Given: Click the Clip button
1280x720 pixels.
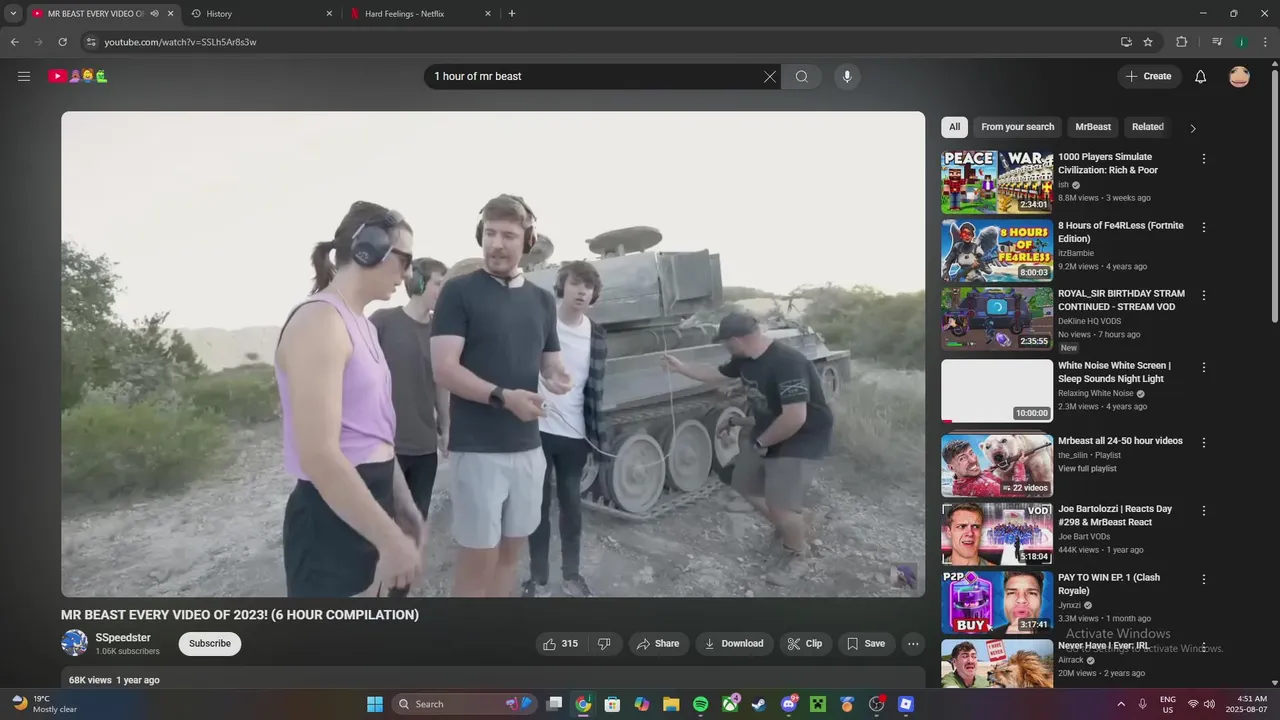Looking at the screenshot, I should tap(805, 644).
